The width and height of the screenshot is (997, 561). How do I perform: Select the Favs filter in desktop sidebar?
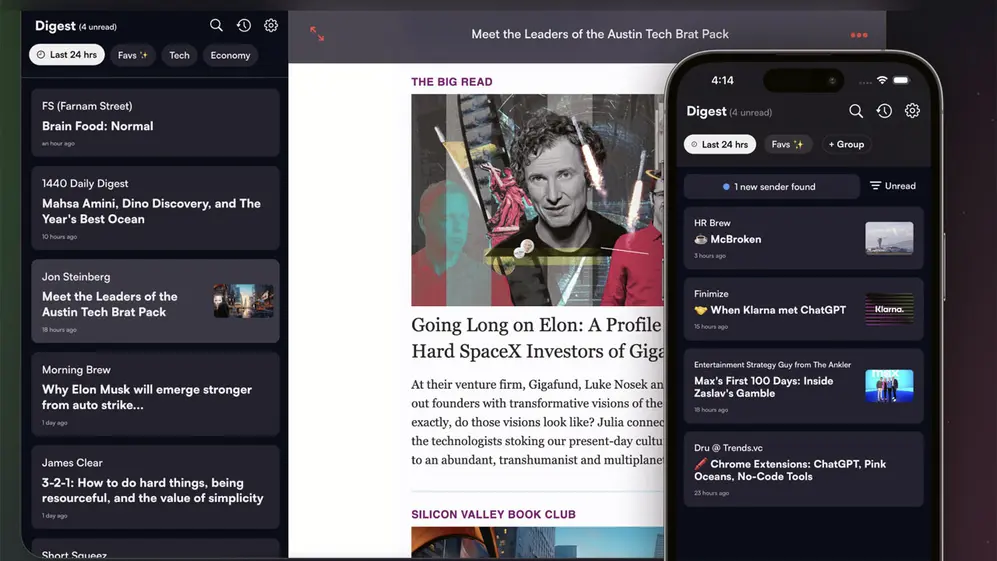tap(132, 55)
